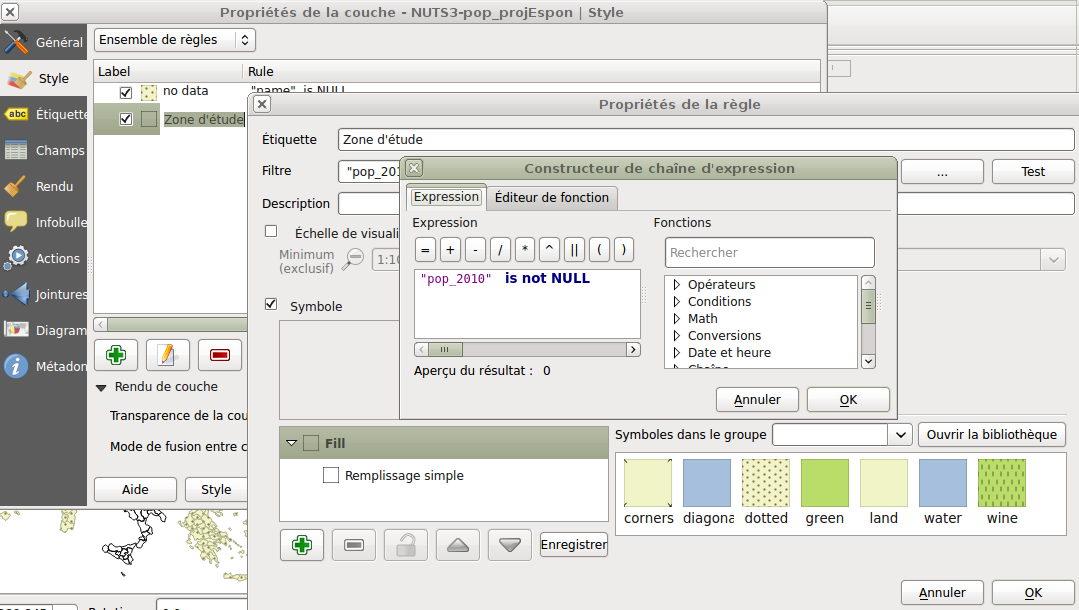Expand the Math function group
The image size is (1079, 610).
pos(676,319)
